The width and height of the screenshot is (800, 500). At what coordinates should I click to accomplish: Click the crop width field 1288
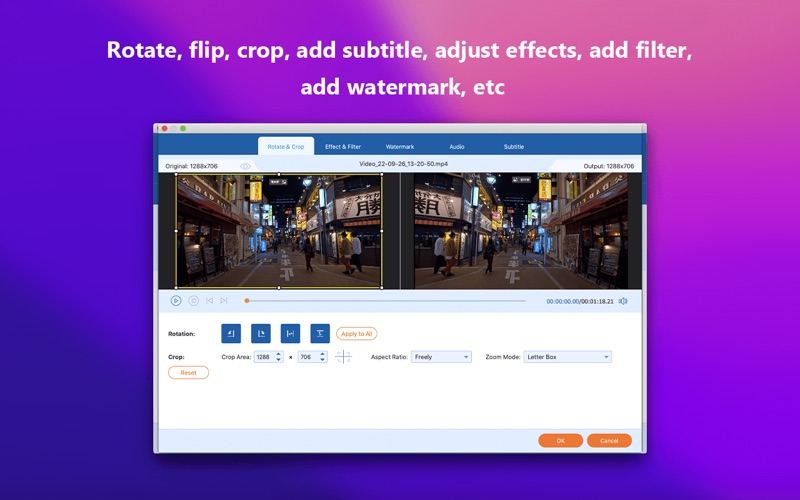tap(265, 357)
